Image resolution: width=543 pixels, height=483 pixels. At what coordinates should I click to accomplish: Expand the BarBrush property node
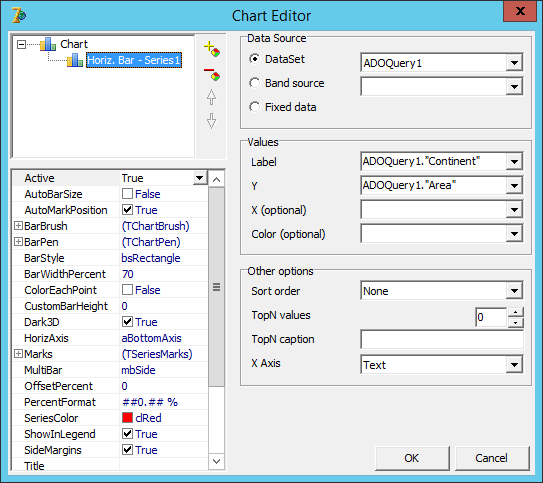click(18, 226)
